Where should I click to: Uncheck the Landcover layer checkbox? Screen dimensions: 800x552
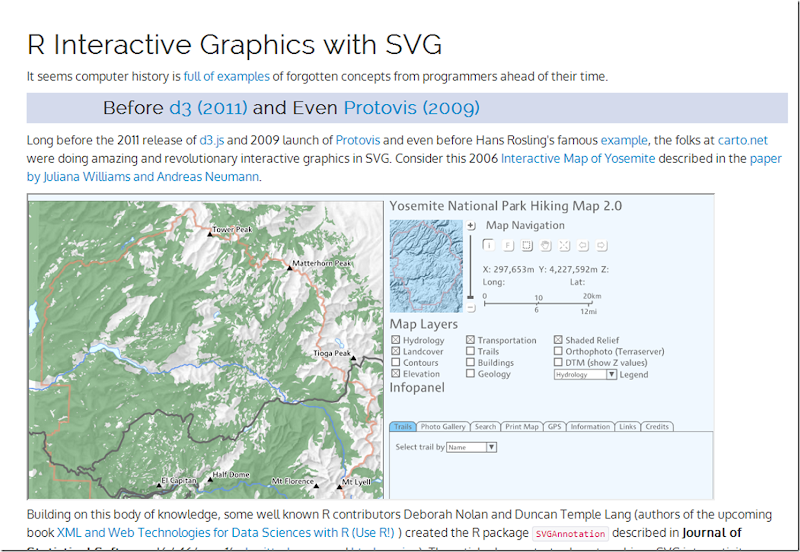click(395, 351)
